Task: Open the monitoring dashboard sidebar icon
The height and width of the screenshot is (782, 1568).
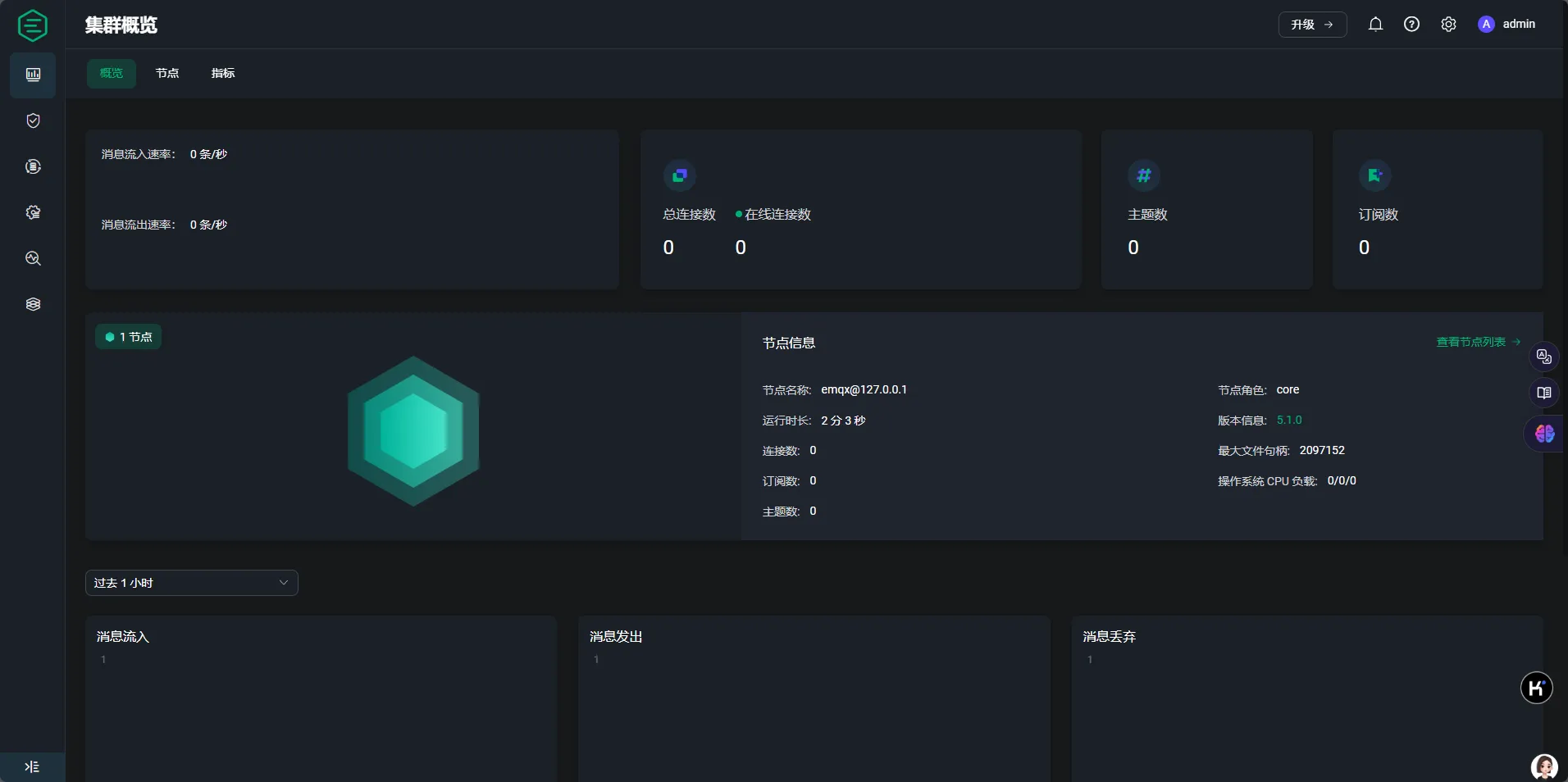Action: [x=33, y=75]
